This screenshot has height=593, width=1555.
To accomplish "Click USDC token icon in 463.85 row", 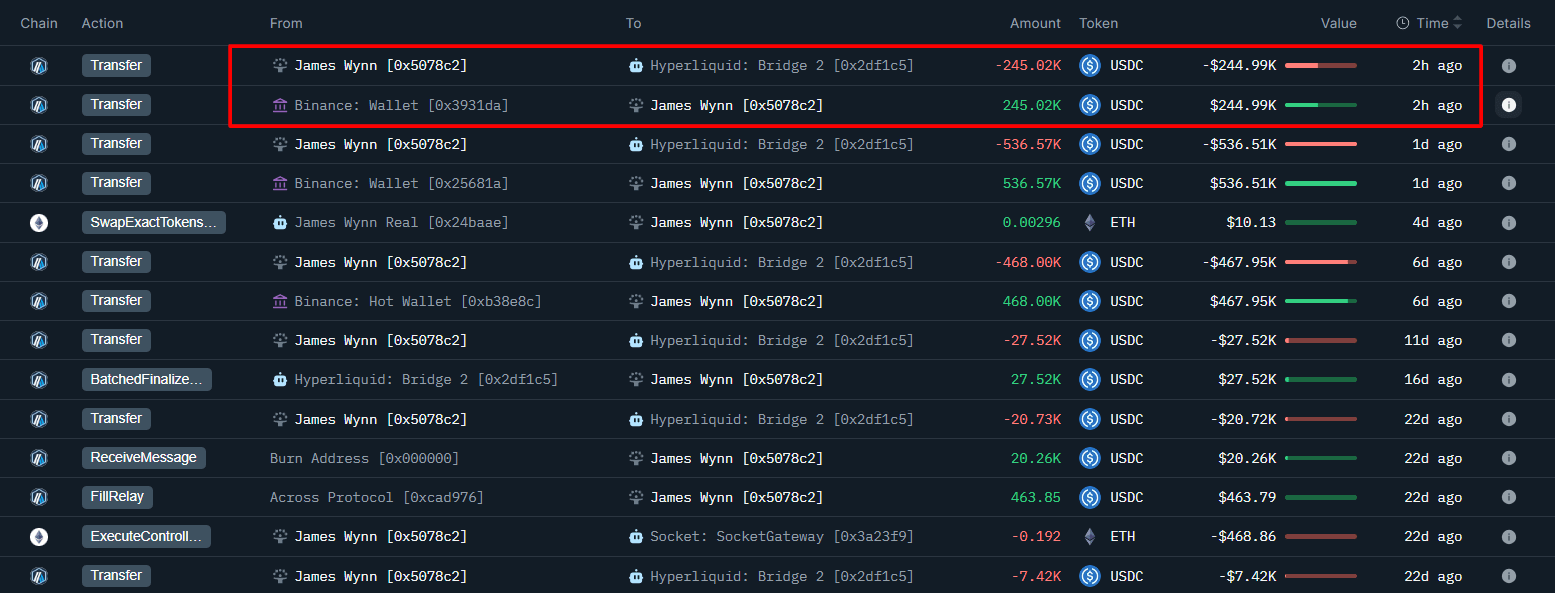I will point(1090,497).
